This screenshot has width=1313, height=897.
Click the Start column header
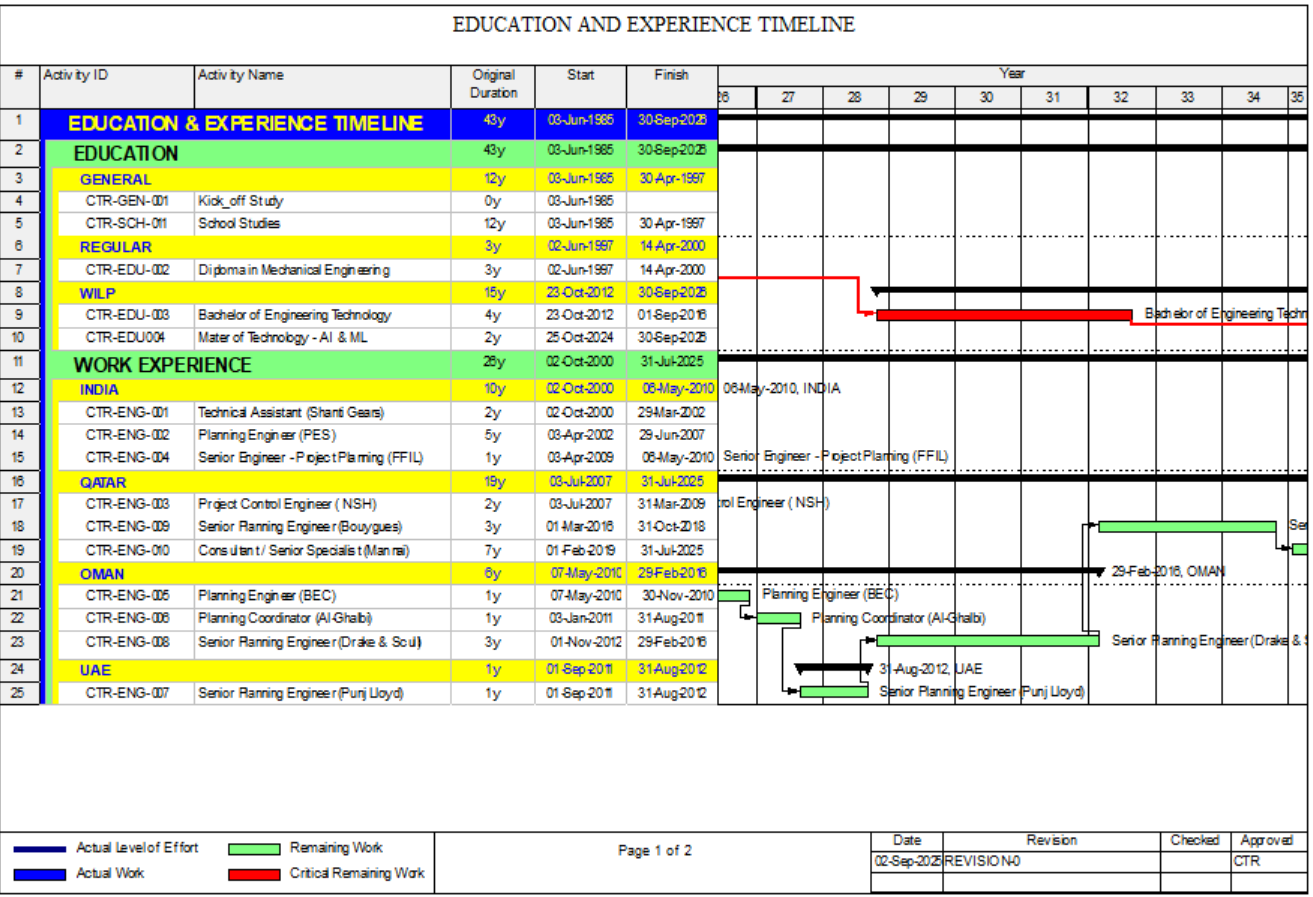click(581, 86)
